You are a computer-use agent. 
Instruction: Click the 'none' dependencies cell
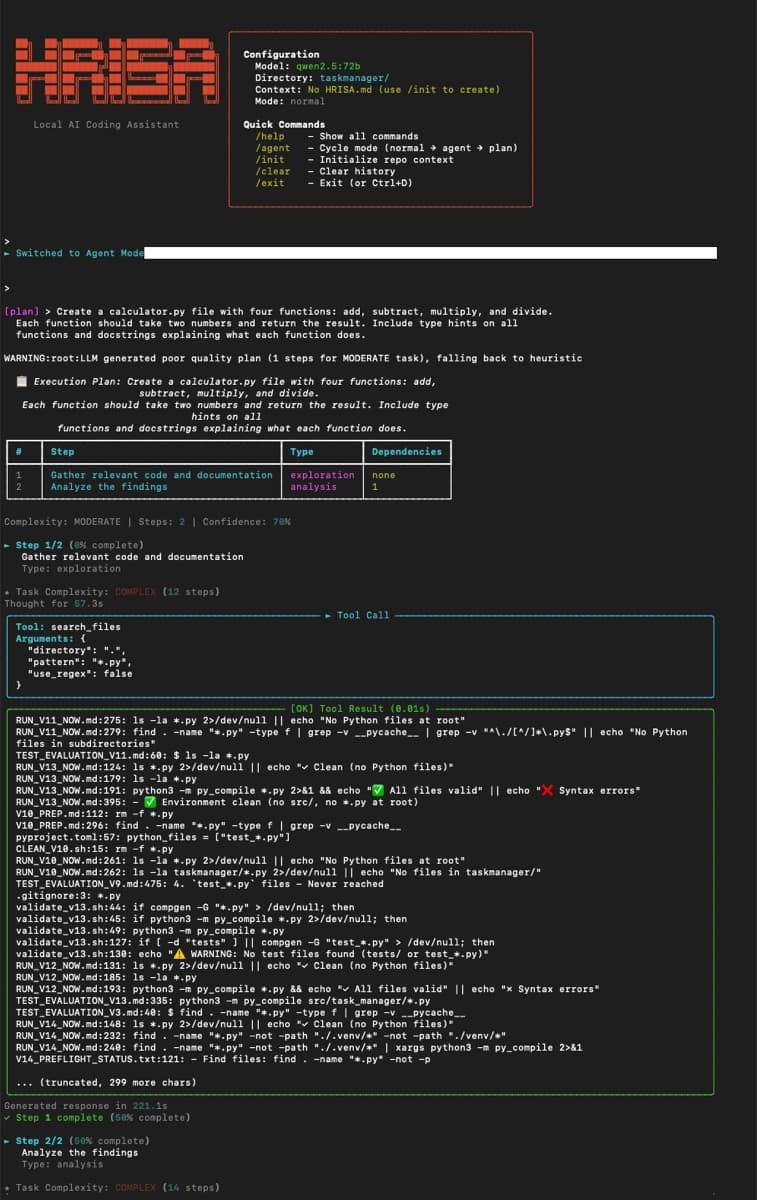coord(383,475)
